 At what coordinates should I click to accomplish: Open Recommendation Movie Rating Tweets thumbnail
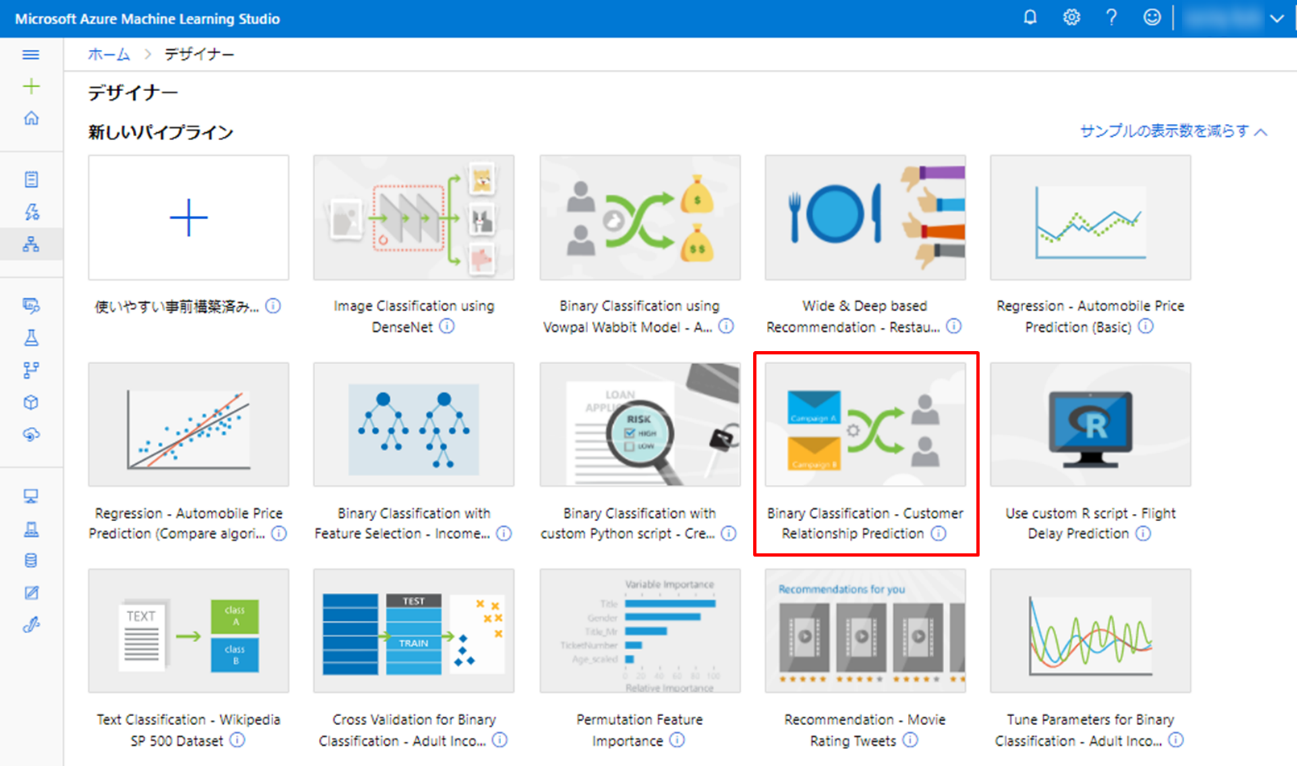[865, 631]
